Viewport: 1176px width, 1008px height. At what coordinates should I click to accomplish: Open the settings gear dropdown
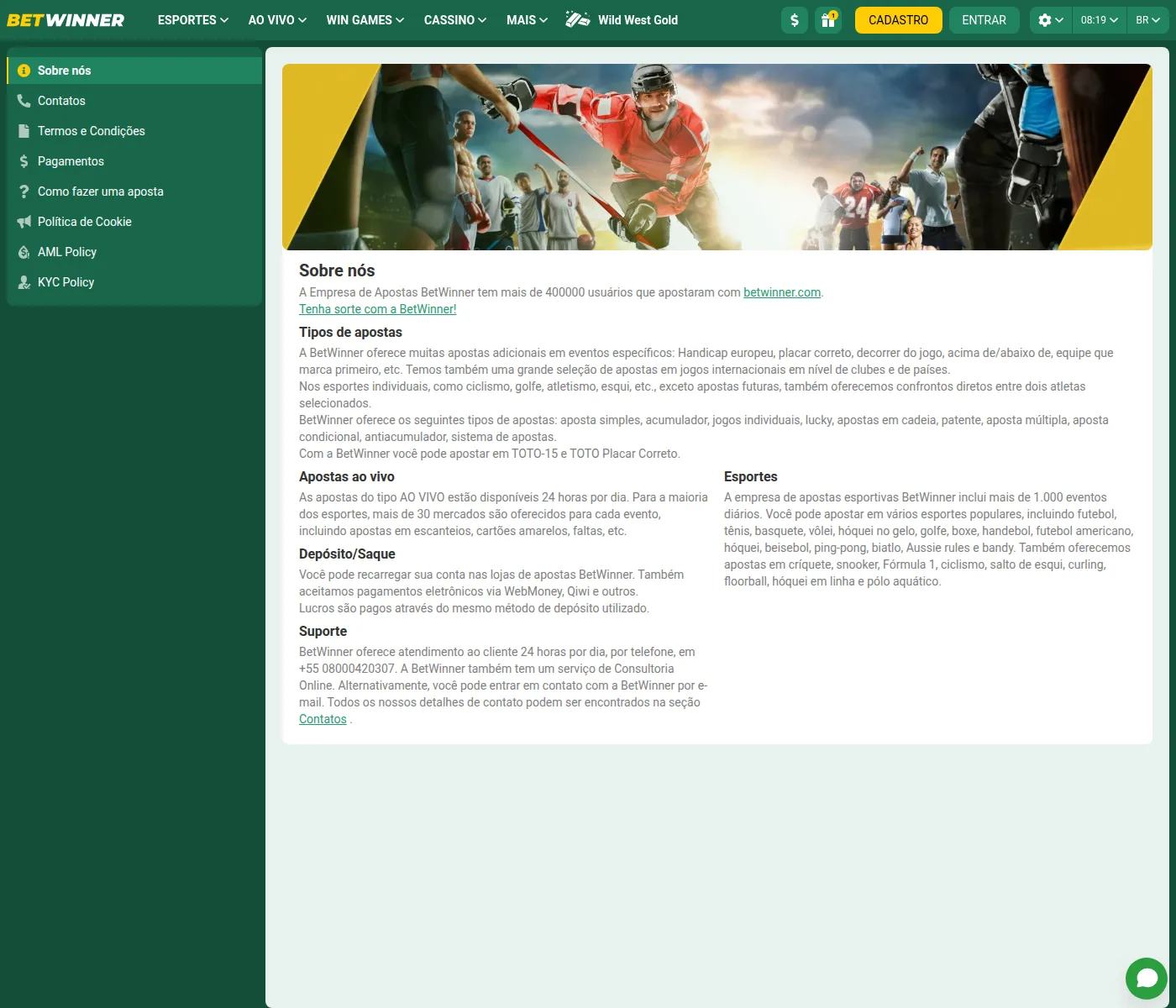(x=1051, y=20)
